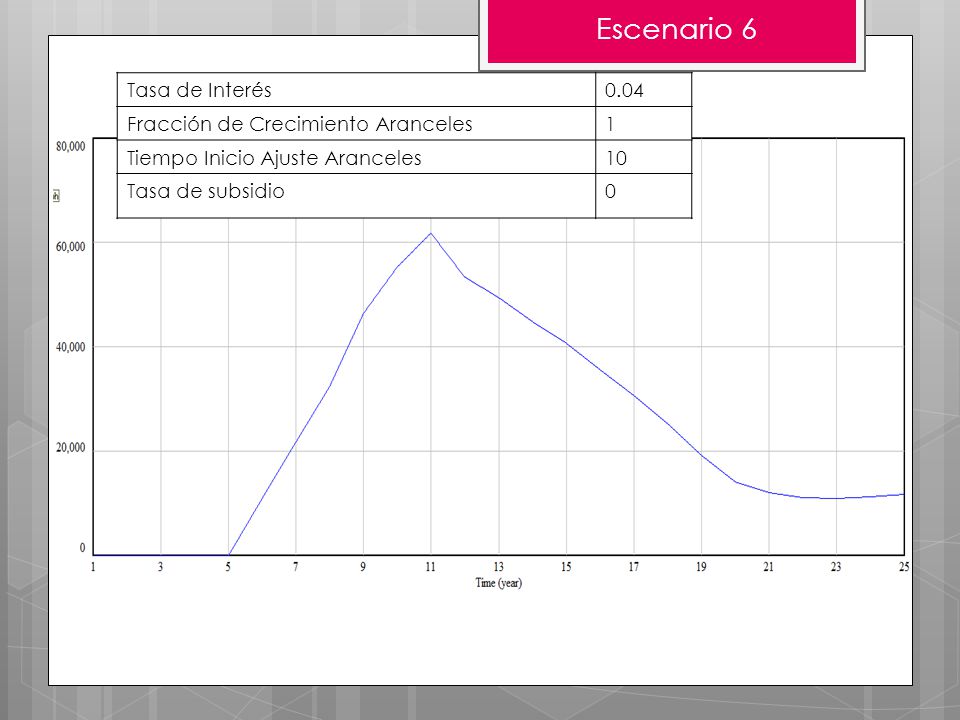
Task: Click x-axis tick label 13
Action: pos(498,567)
